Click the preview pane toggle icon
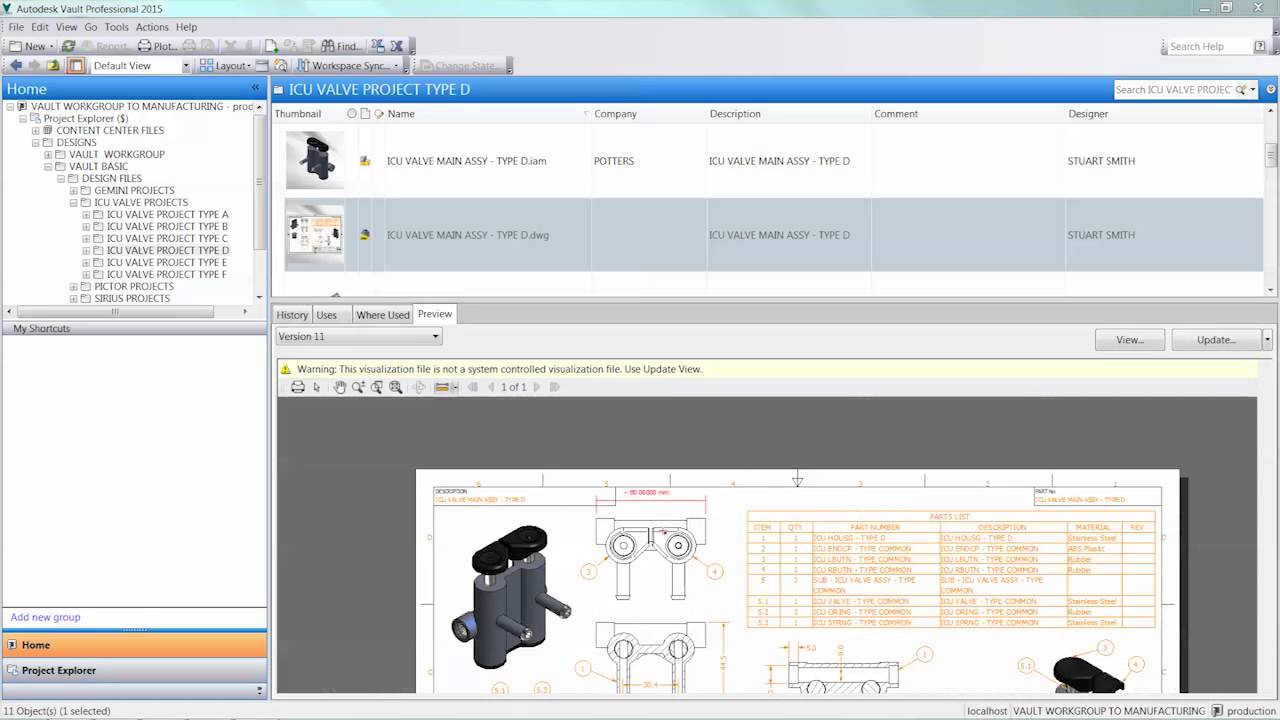Screen dimensions: 1280x720 coord(262,66)
